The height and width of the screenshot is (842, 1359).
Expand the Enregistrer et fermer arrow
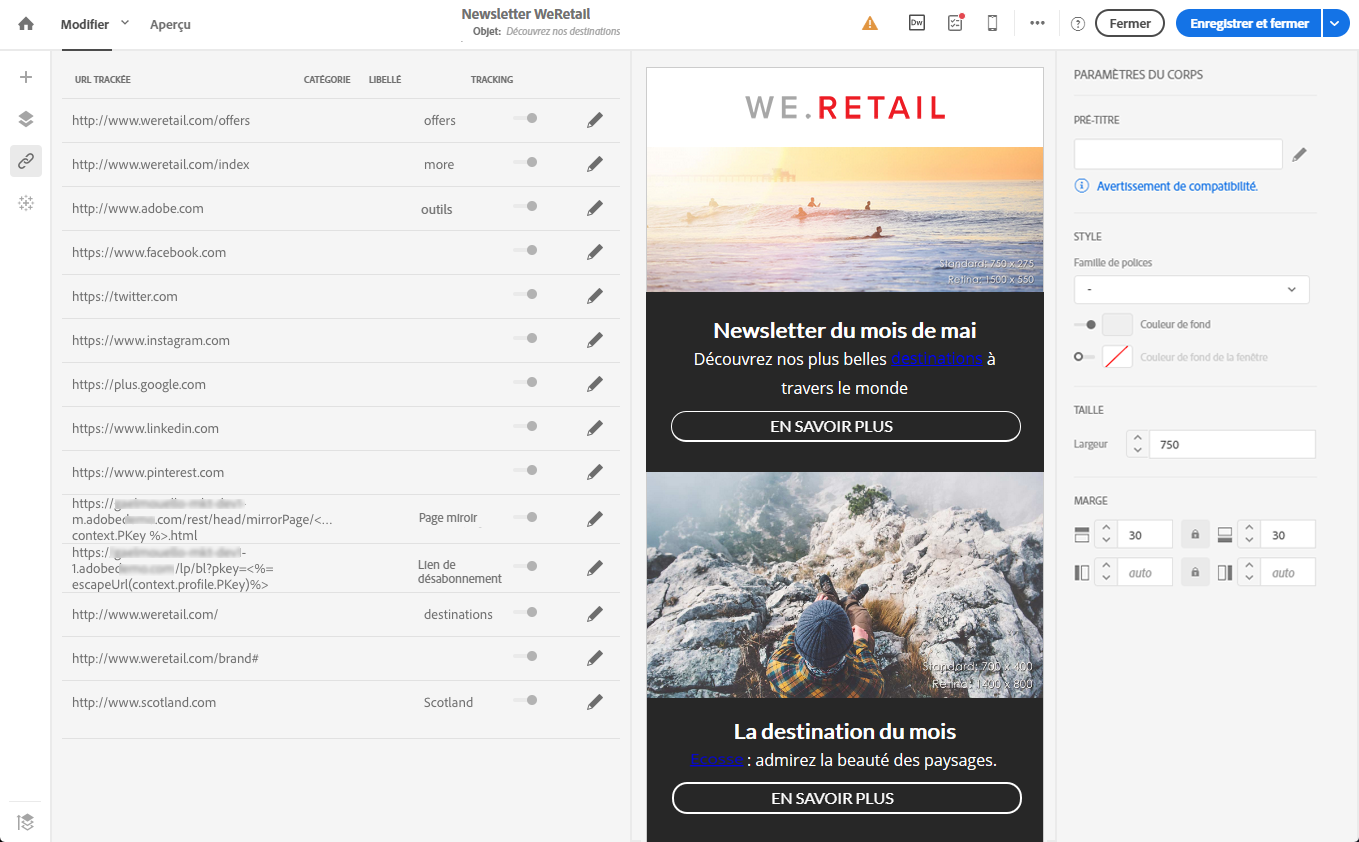click(x=1336, y=23)
